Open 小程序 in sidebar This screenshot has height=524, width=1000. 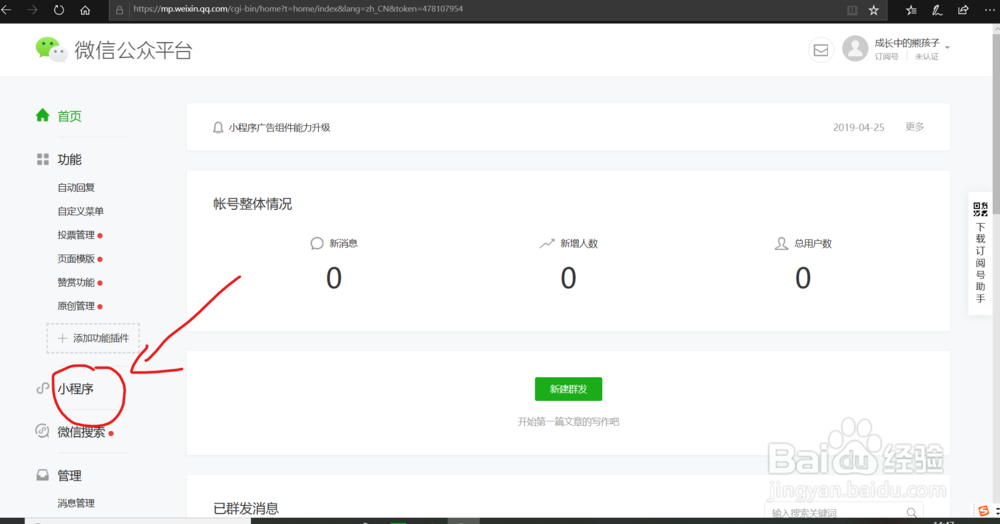pyautogui.click(x=75, y=389)
